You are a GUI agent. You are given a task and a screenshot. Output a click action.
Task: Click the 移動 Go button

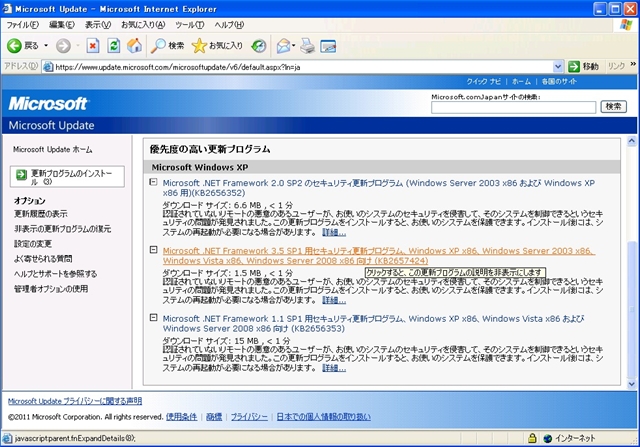click(584, 67)
